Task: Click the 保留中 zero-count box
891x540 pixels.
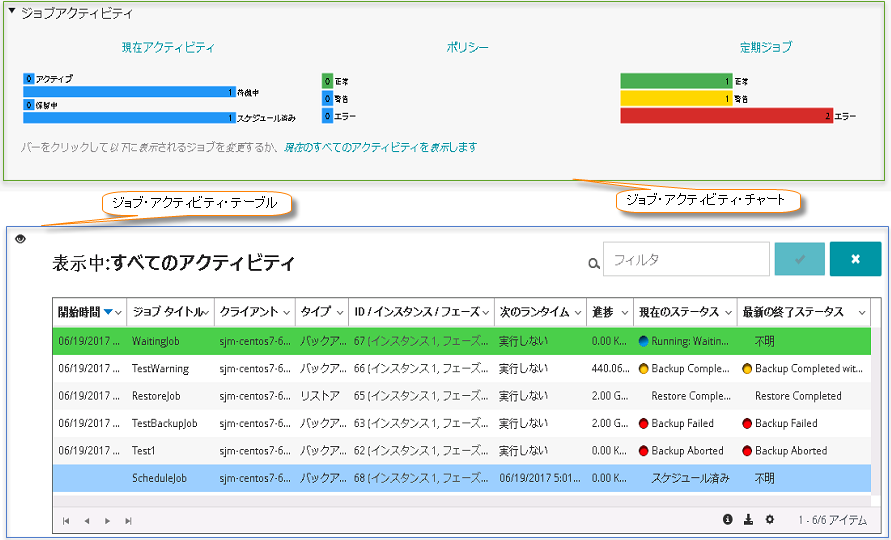Action: 28,105
